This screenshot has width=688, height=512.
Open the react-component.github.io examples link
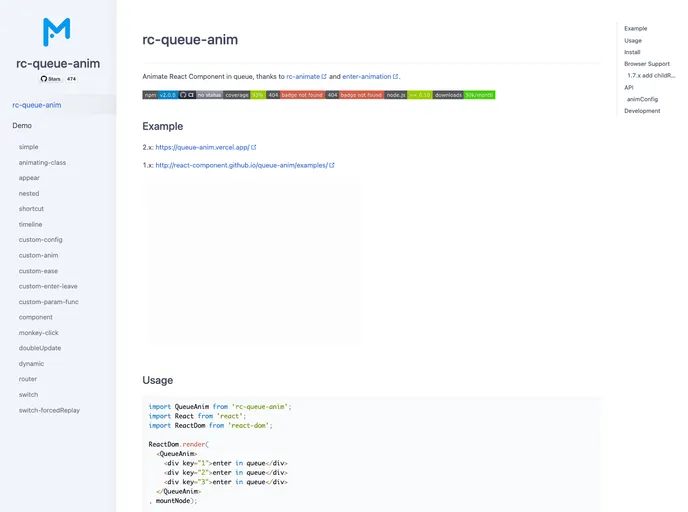pyautogui.click(x=241, y=165)
